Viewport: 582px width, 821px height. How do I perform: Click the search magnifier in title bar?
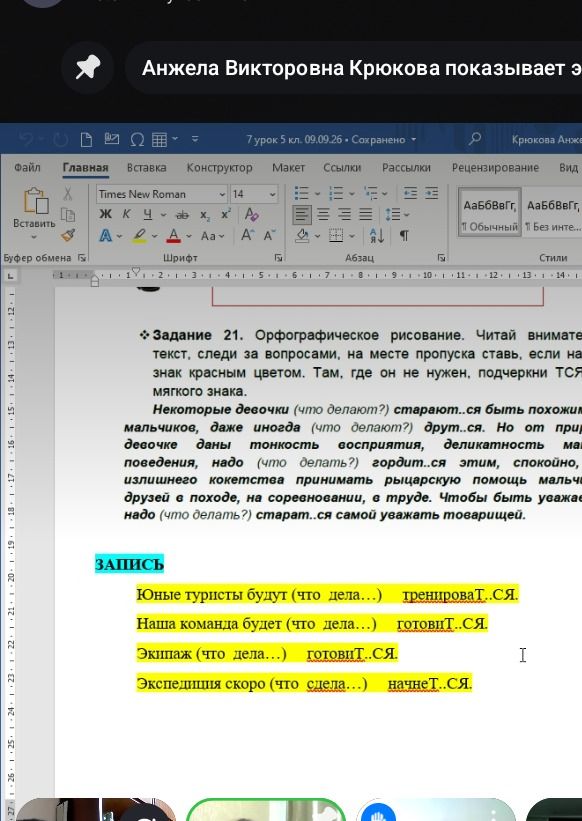475,139
